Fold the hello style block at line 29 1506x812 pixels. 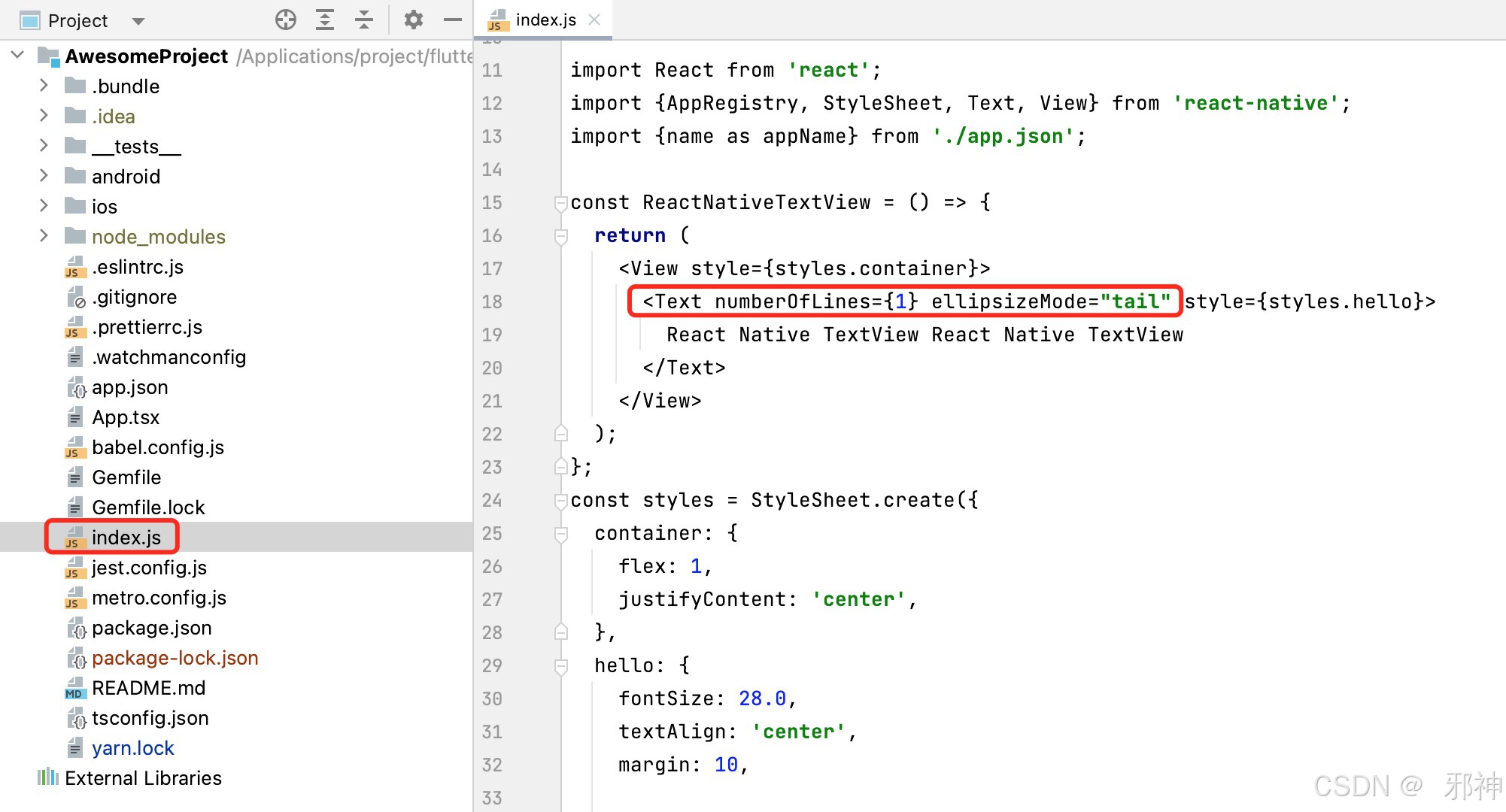click(560, 666)
